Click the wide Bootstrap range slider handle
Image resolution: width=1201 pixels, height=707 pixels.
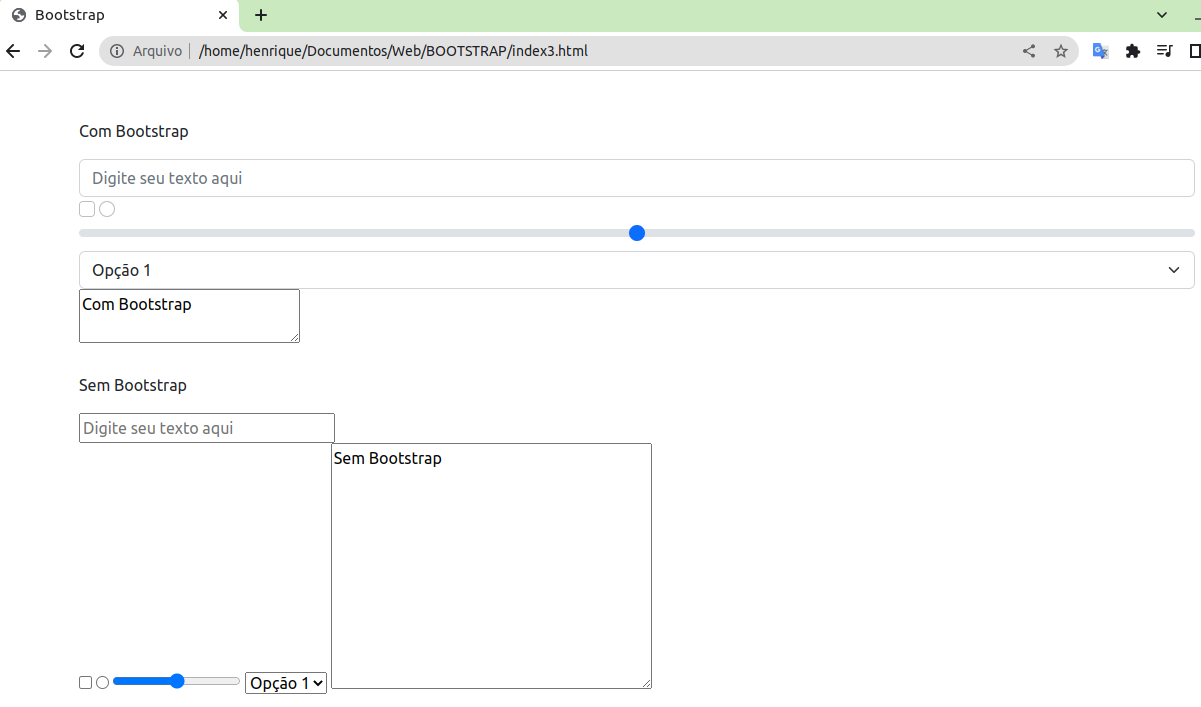(x=637, y=233)
